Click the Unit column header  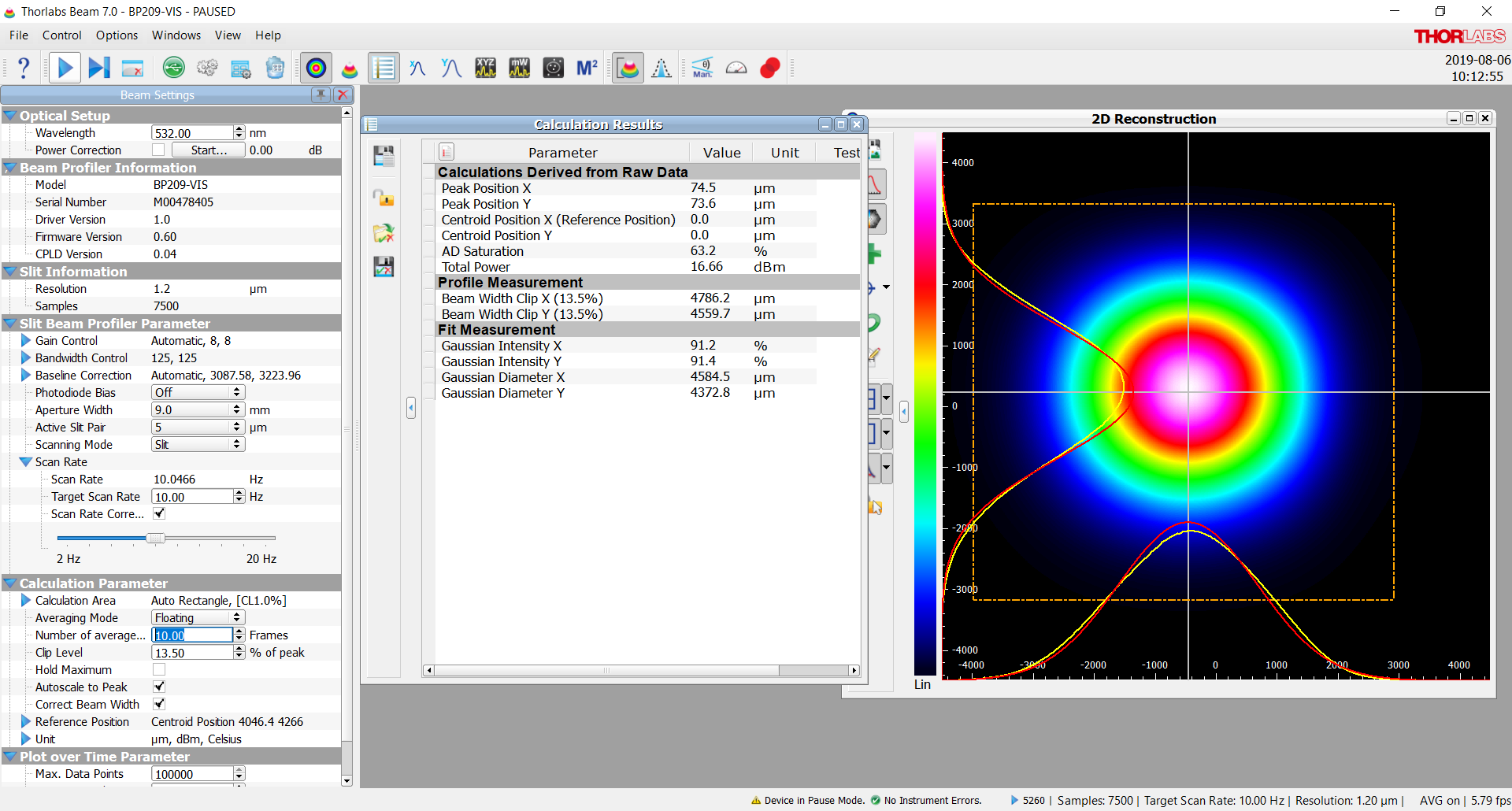pos(784,153)
